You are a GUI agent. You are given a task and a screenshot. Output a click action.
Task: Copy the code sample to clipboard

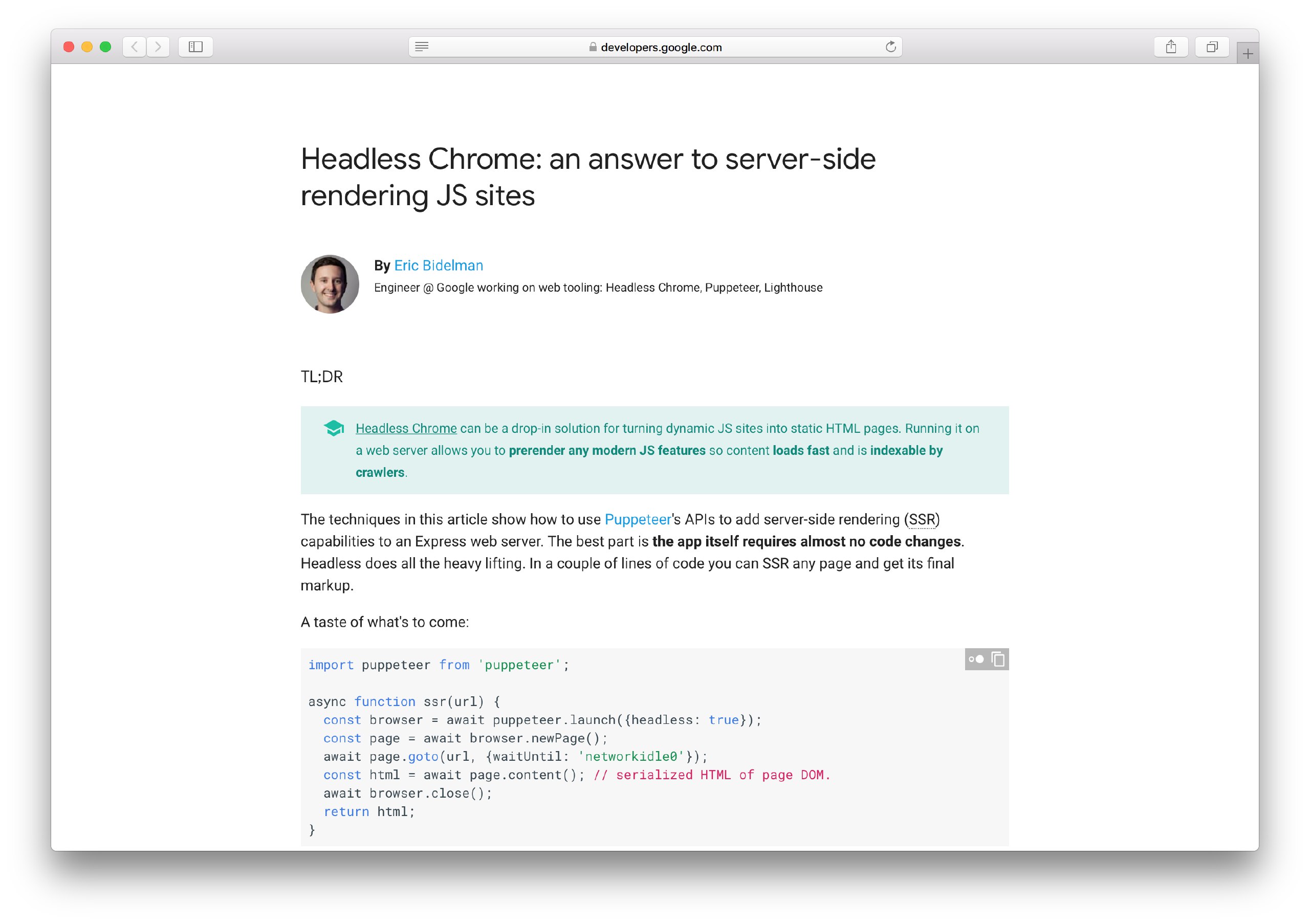(998, 659)
